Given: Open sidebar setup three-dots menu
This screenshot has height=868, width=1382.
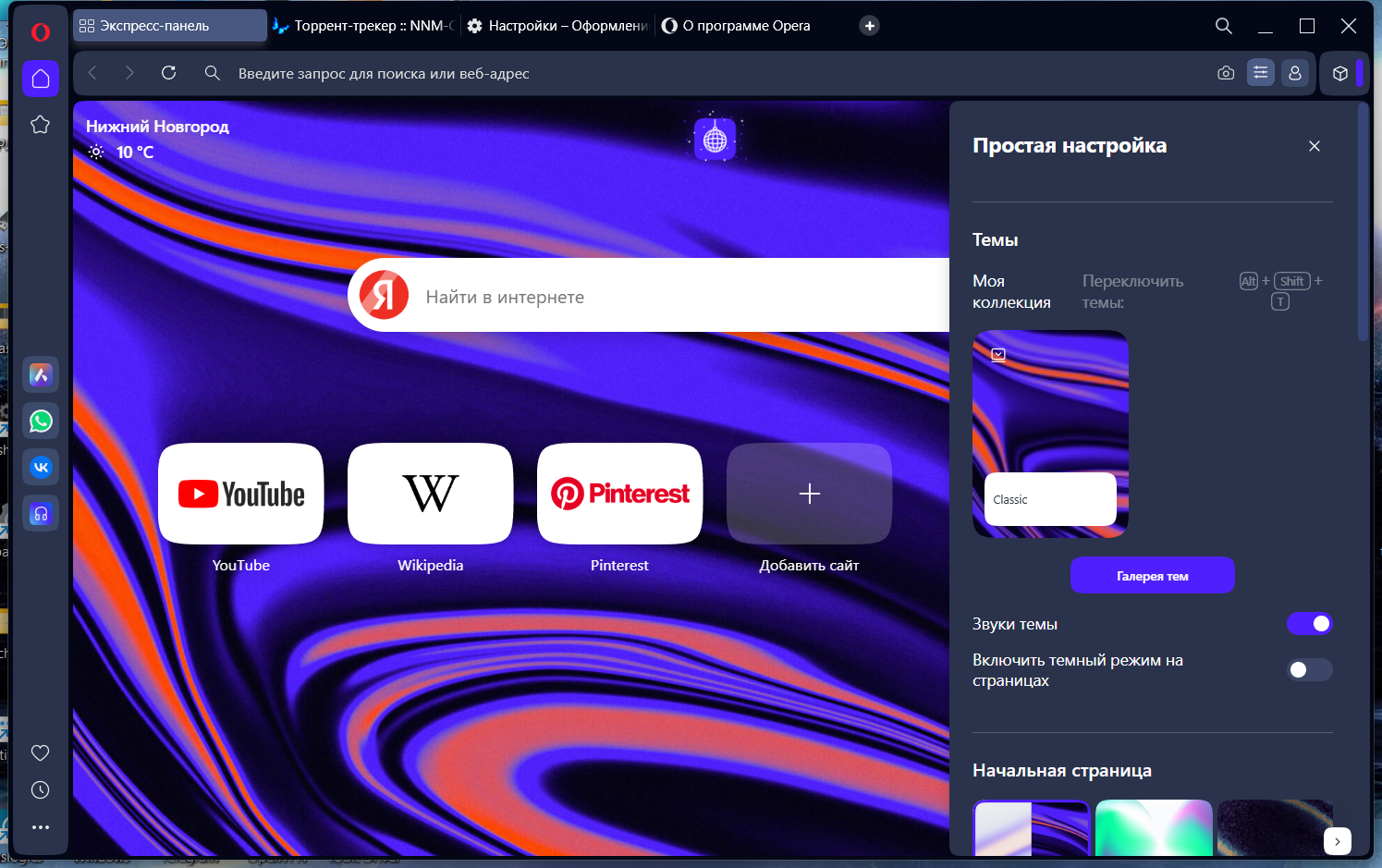Looking at the screenshot, I should coord(40,827).
